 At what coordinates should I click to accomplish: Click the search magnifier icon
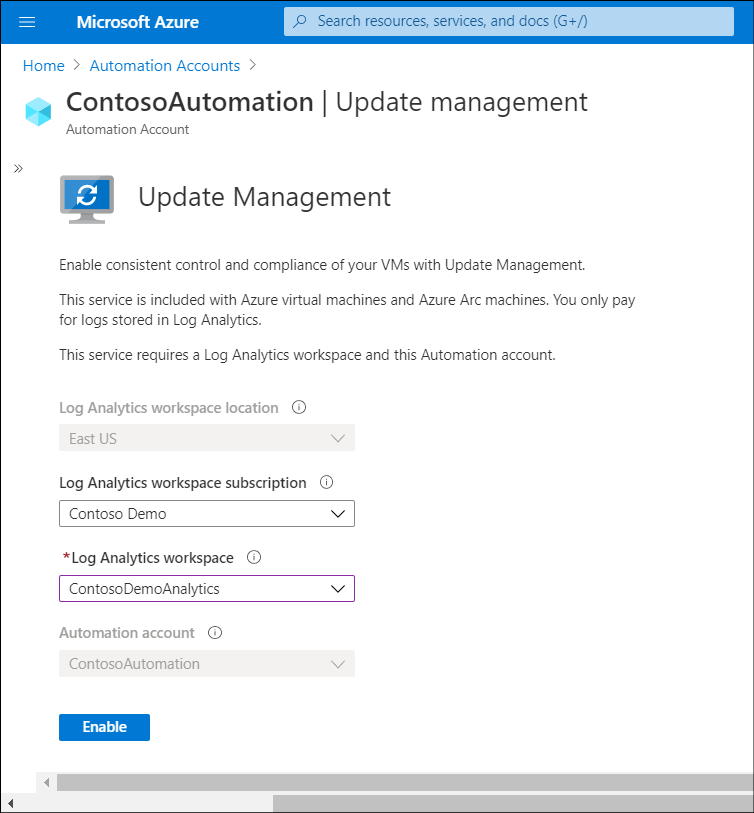[x=300, y=21]
